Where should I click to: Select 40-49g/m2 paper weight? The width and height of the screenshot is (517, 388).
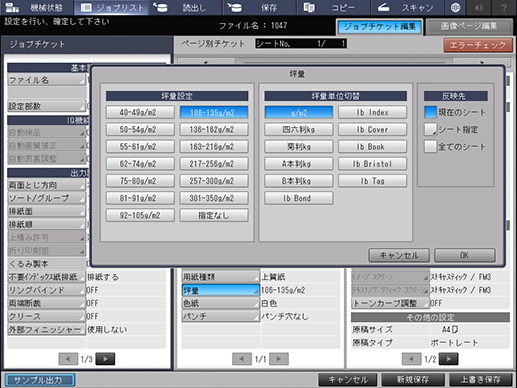pyautogui.click(x=140, y=112)
